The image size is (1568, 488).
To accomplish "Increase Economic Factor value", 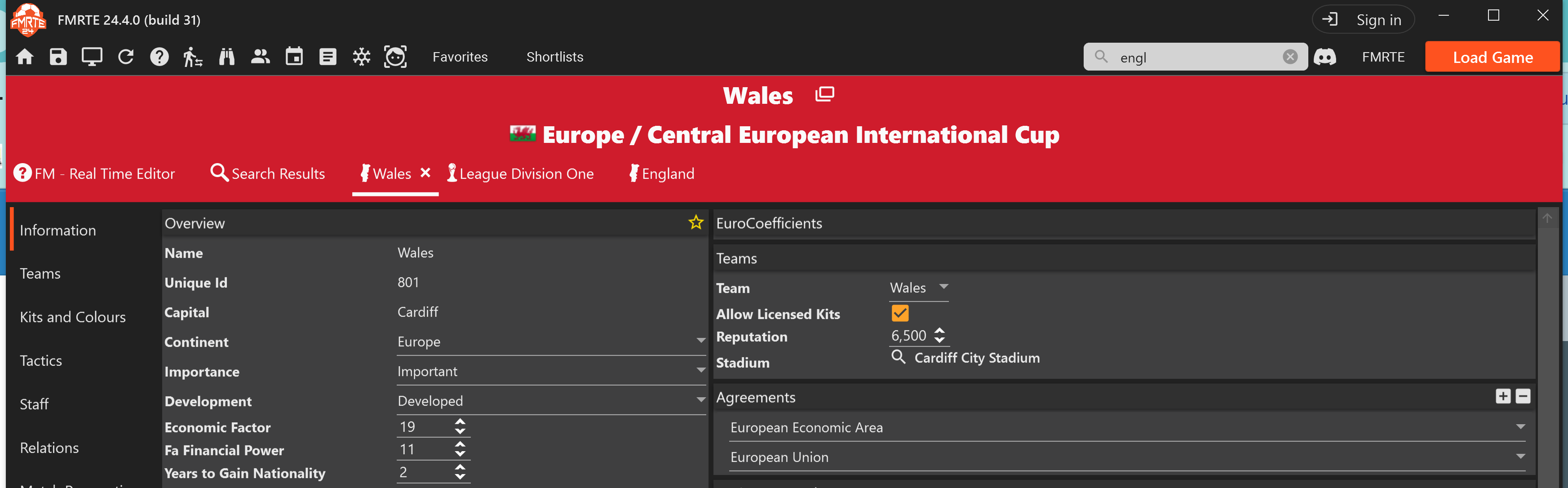I will tap(460, 421).
